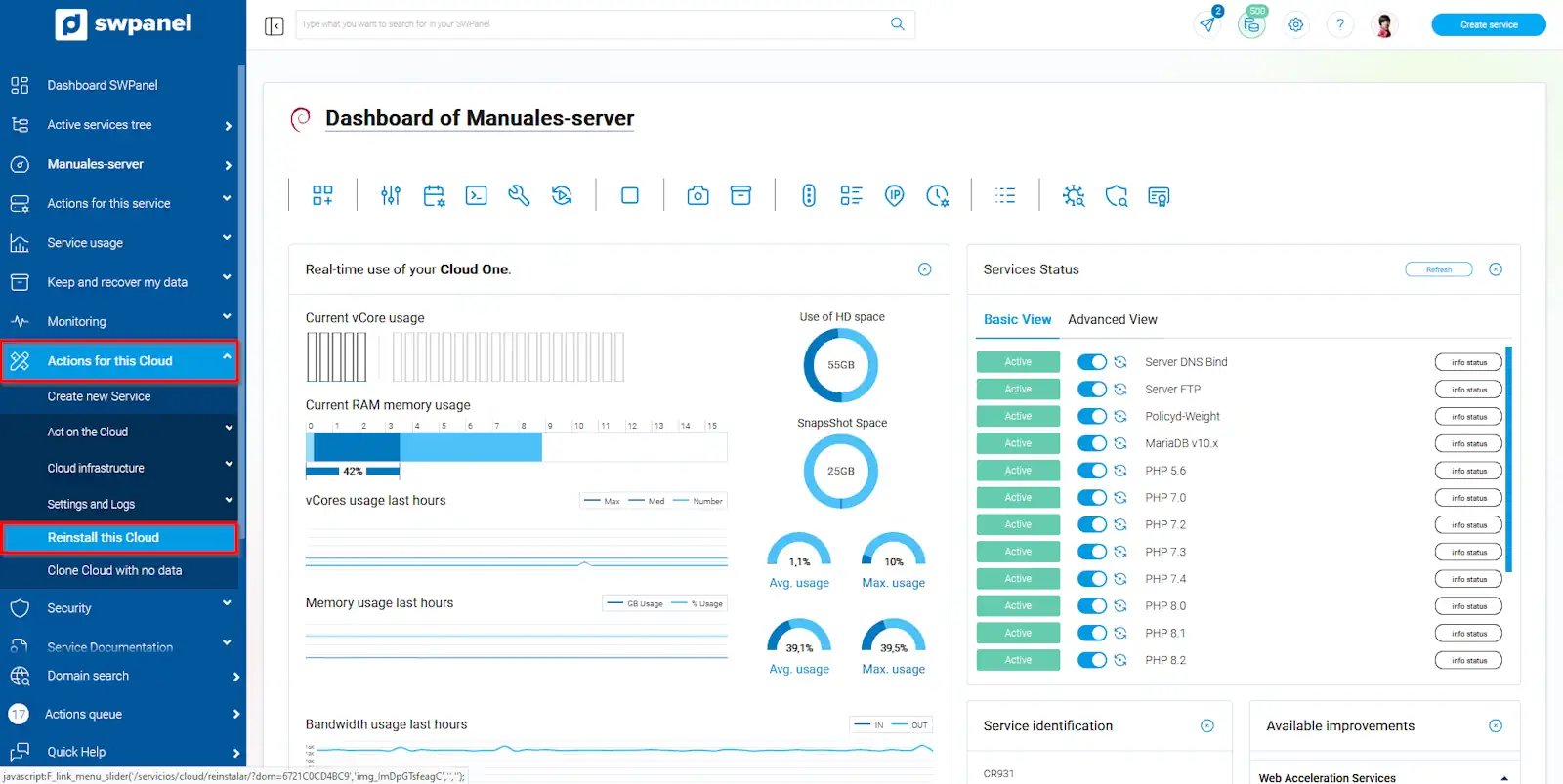The width and height of the screenshot is (1563, 784).
Task: Open the list view icon in toolbar
Action: (1005, 196)
